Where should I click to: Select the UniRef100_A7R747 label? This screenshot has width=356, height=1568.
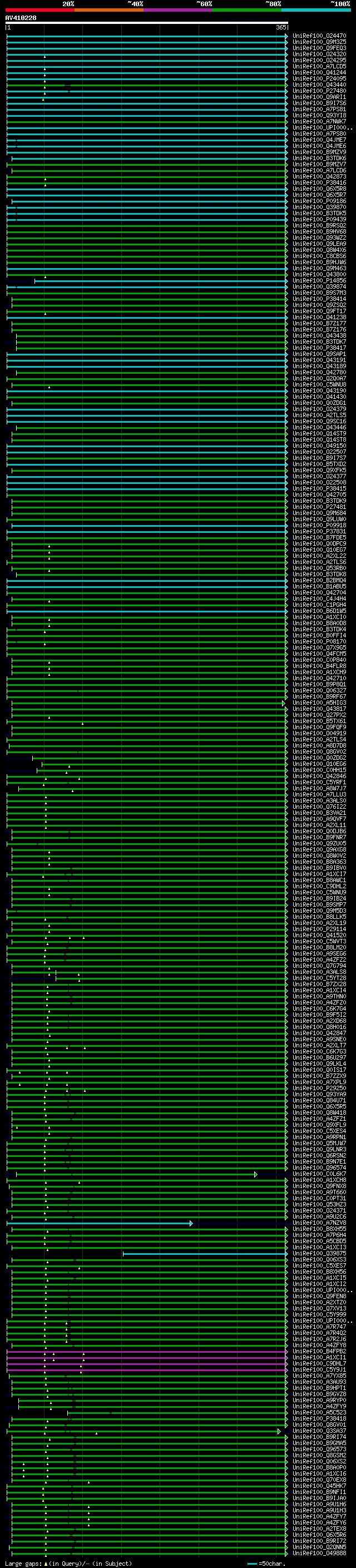319,1327
